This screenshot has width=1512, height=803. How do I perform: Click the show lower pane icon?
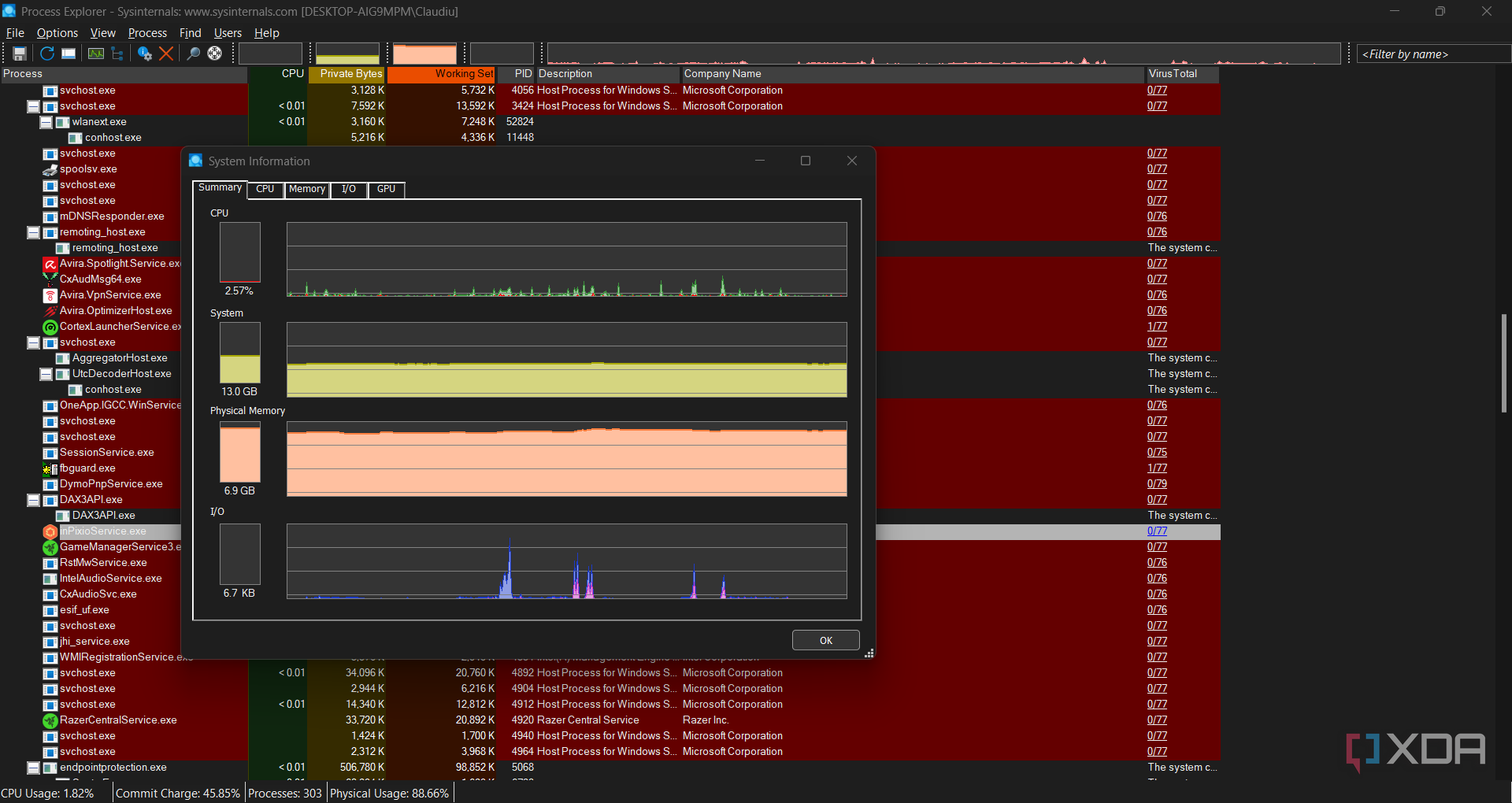click(x=69, y=54)
